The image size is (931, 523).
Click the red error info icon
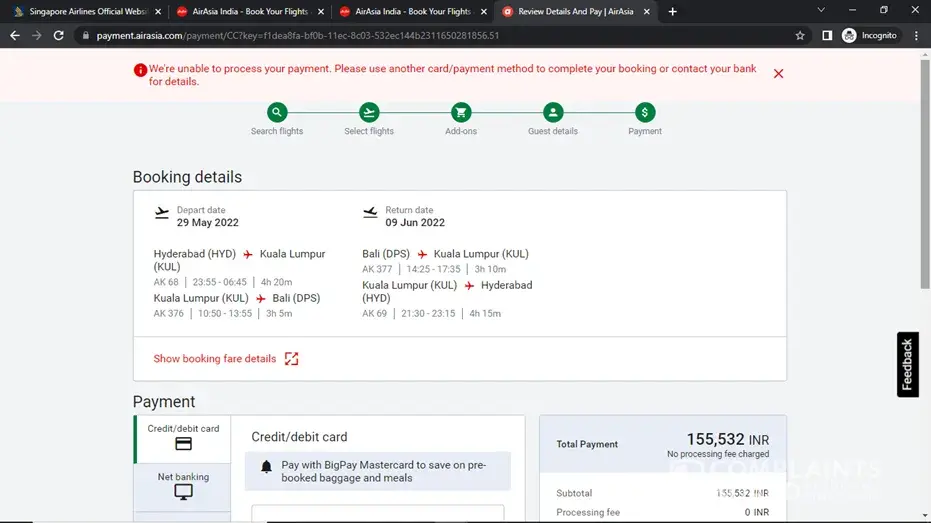tap(140, 70)
